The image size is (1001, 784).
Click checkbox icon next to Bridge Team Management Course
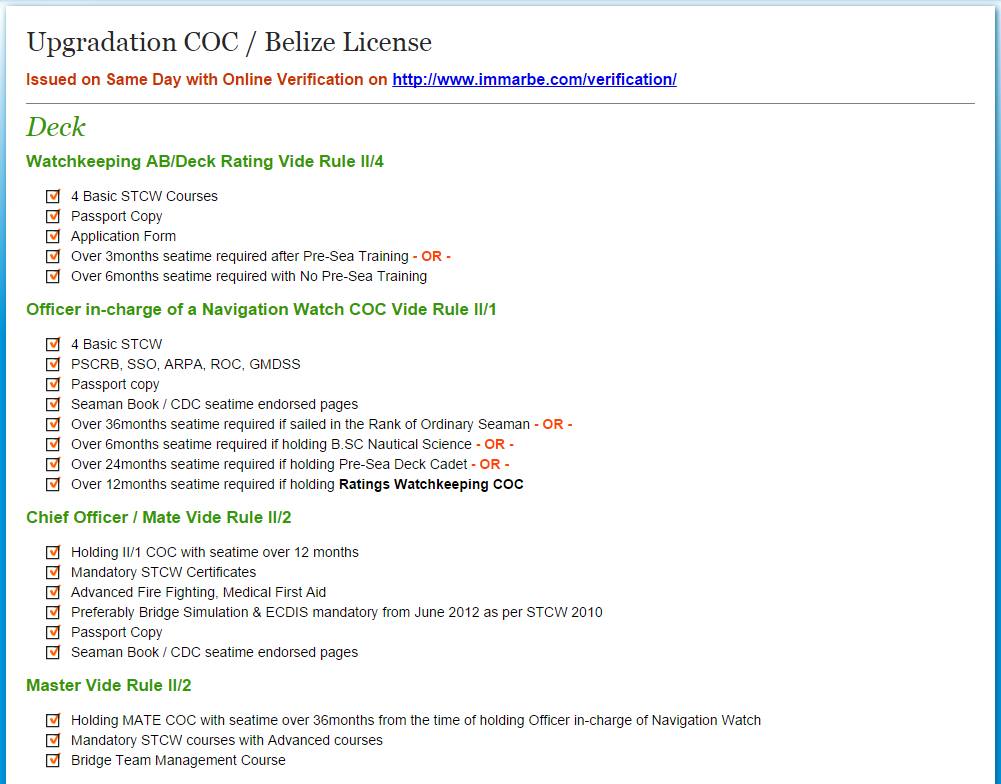tap(53, 760)
